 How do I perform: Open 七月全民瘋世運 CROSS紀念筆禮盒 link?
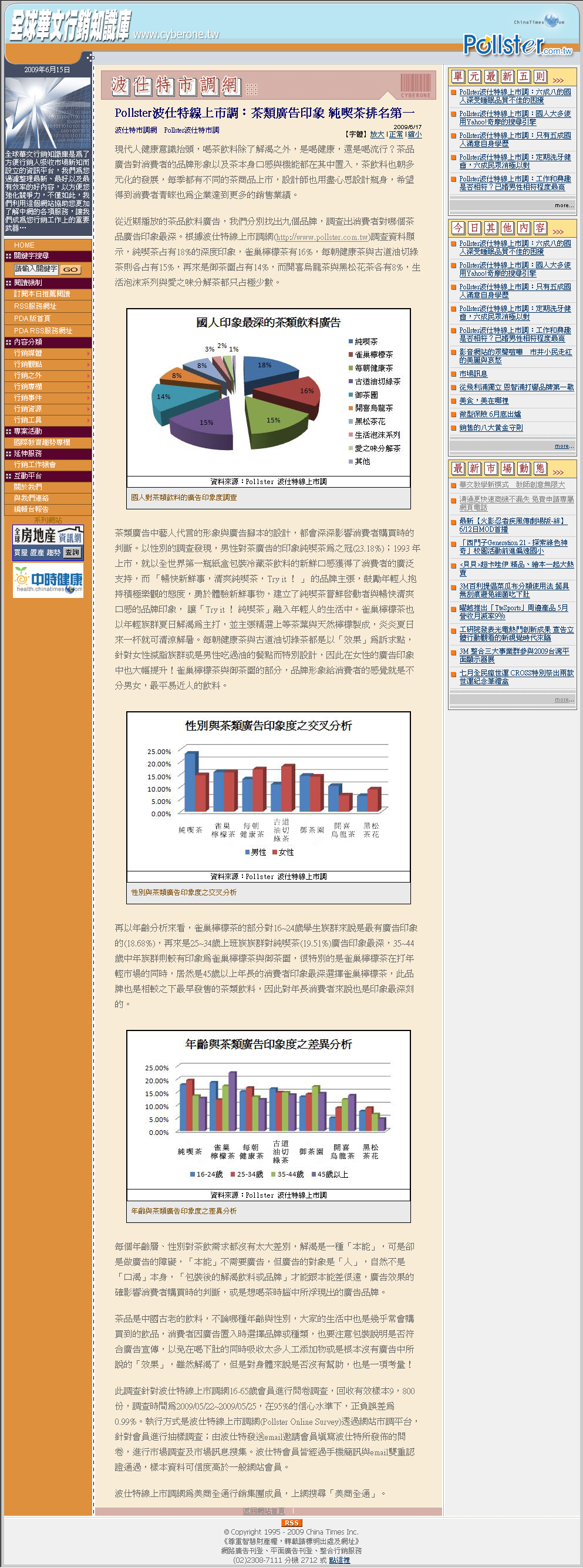click(x=517, y=677)
